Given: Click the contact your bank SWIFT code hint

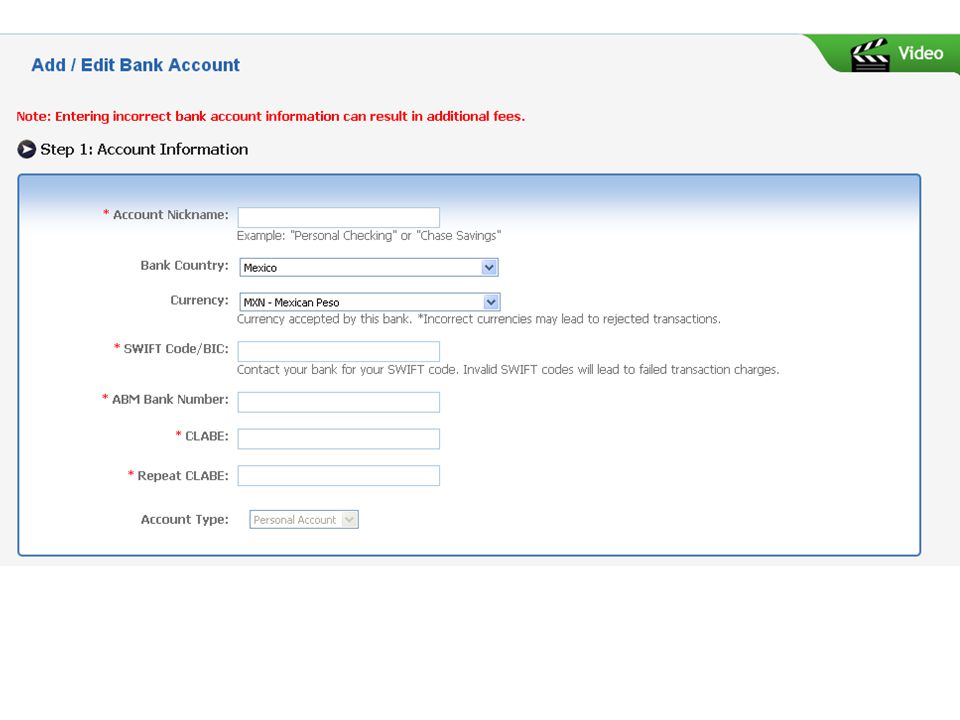Looking at the screenshot, I should coord(508,370).
